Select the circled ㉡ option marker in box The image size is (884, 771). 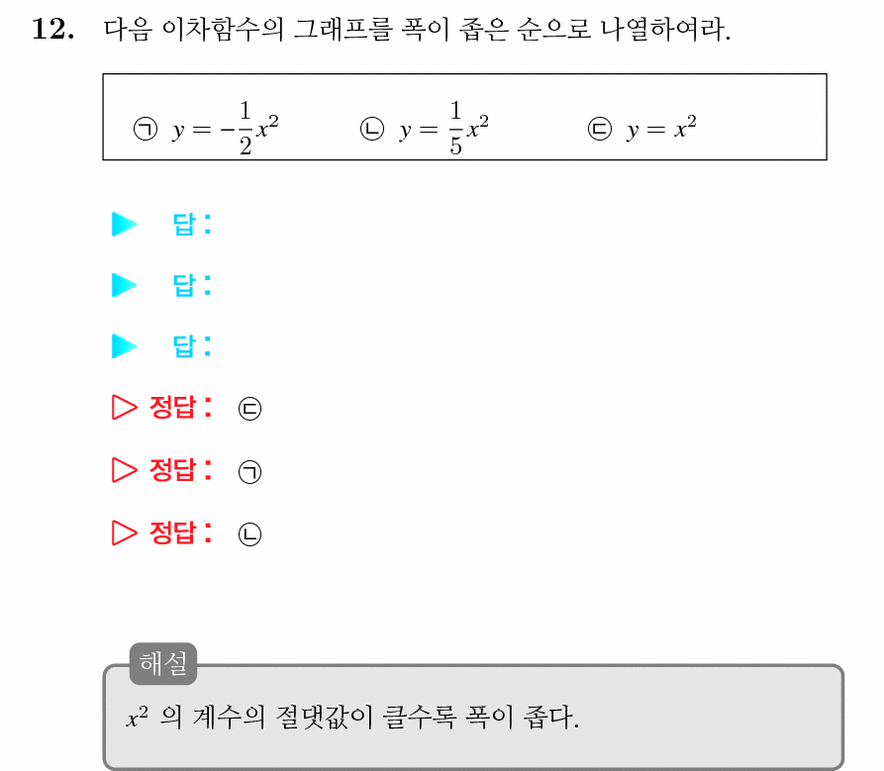(x=372, y=129)
